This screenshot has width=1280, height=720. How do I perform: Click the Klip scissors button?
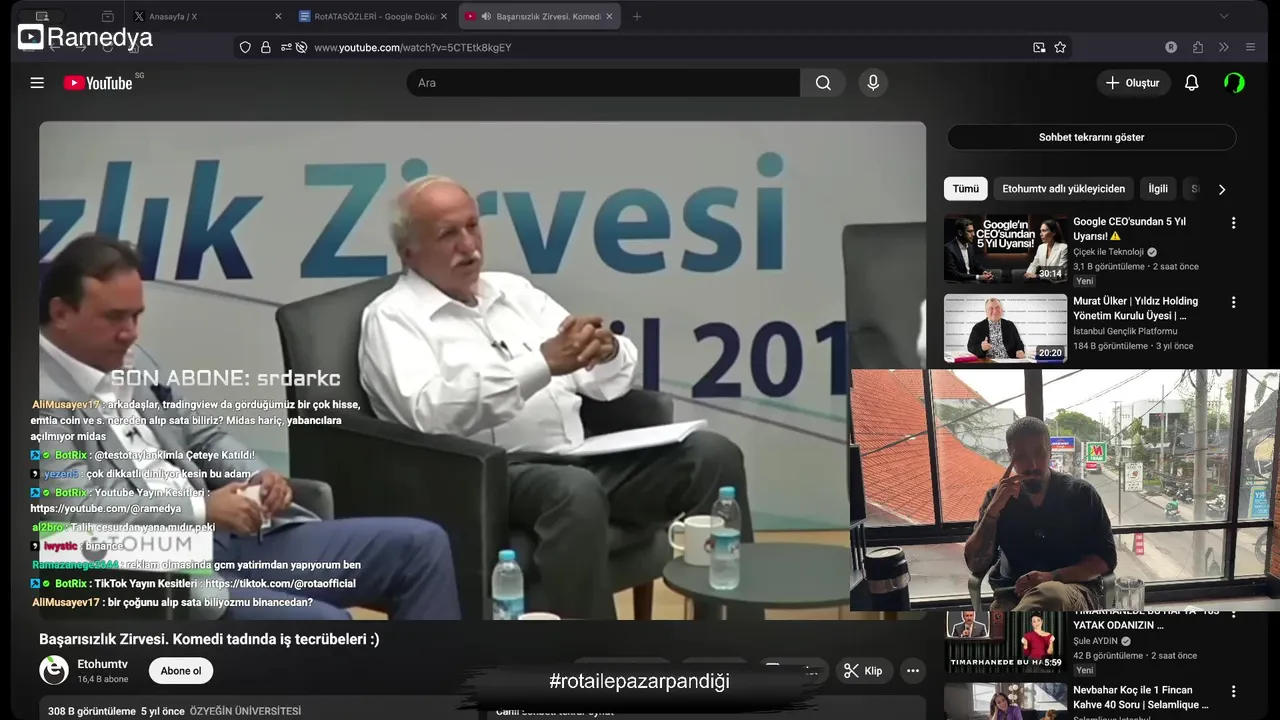point(863,671)
